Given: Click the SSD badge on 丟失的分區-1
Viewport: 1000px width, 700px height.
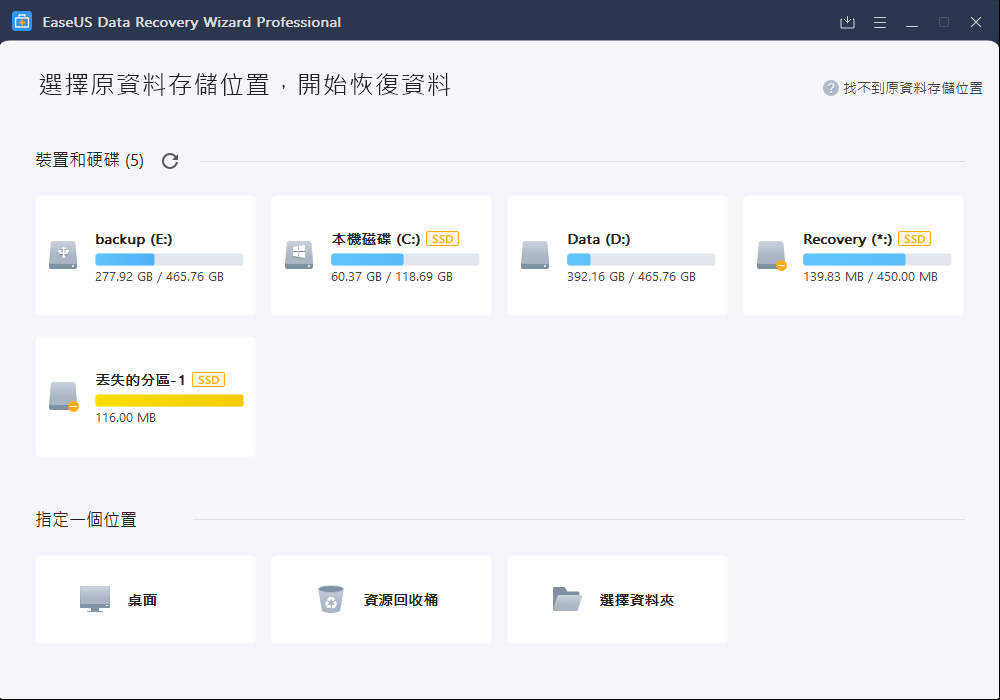Looking at the screenshot, I should coord(209,380).
